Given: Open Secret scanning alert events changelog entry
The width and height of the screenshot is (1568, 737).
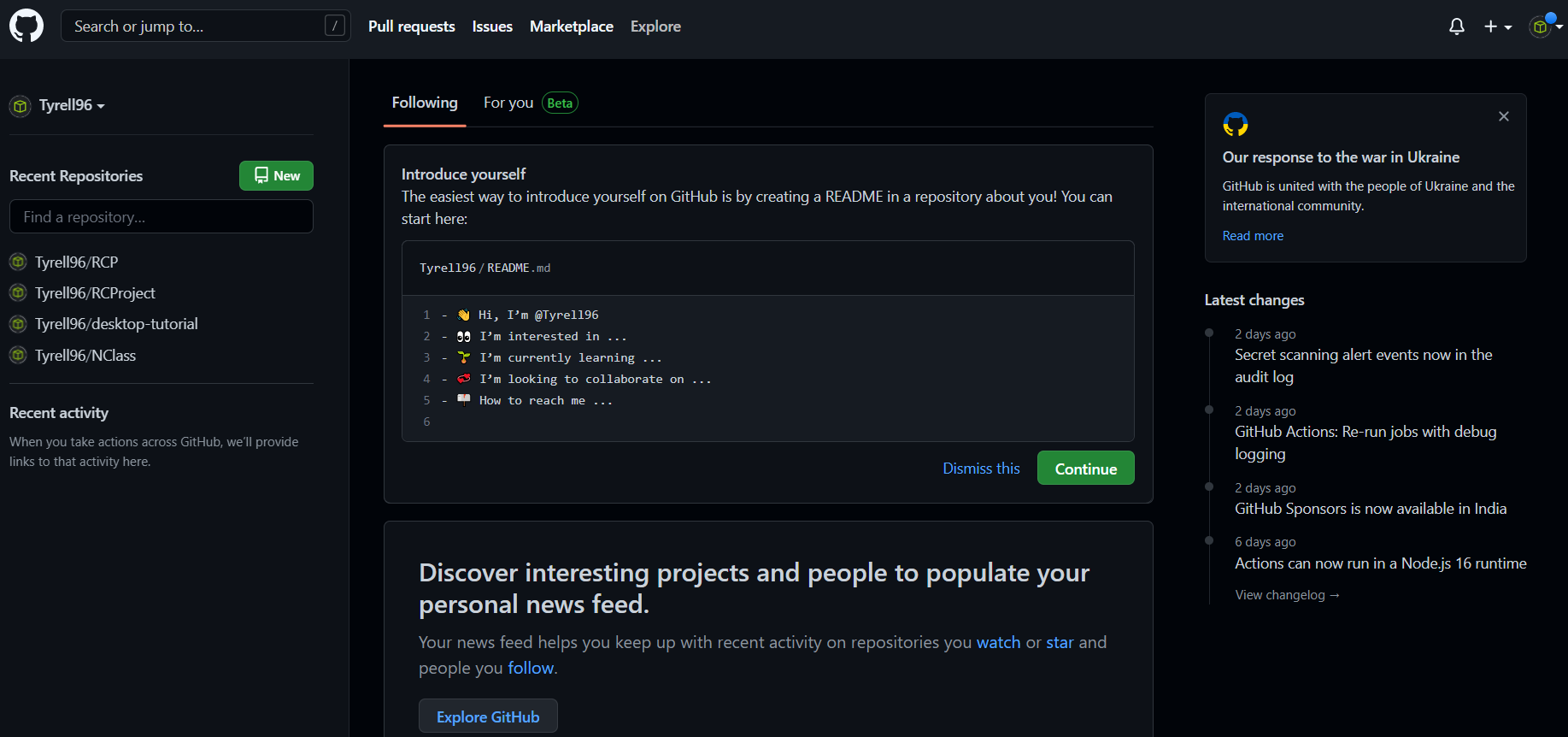Looking at the screenshot, I should click(1364, 366).
